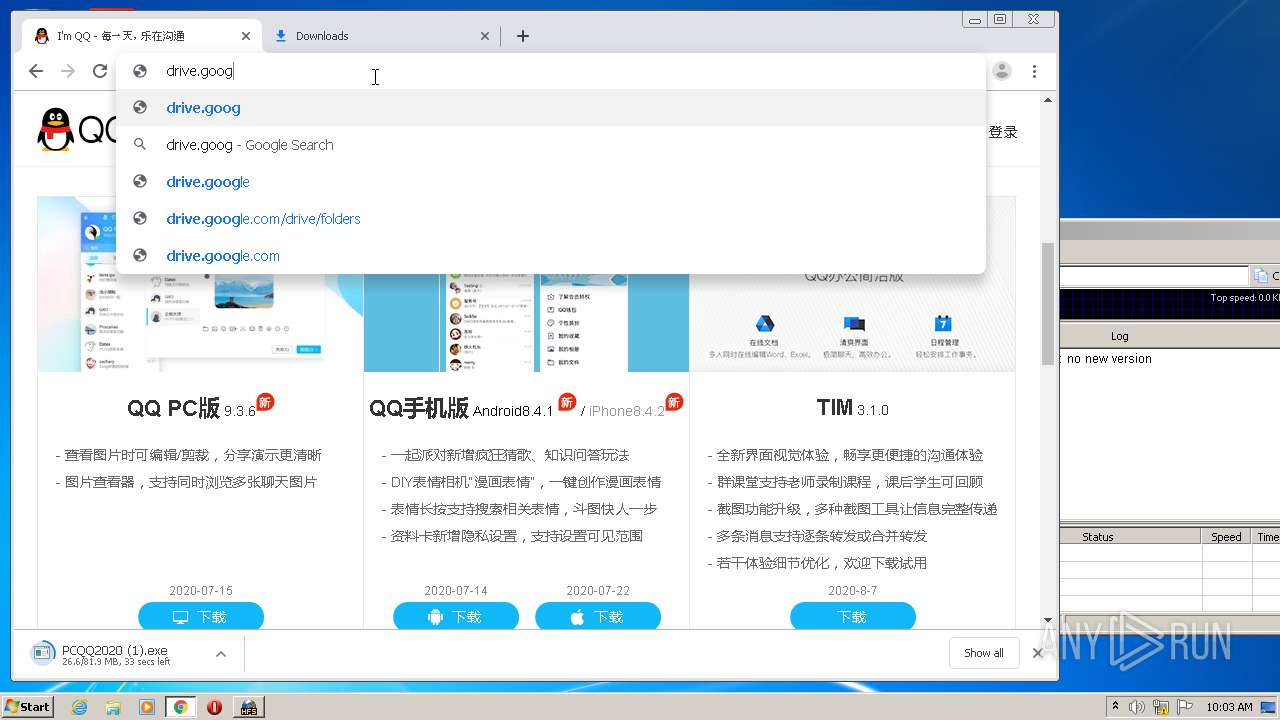Download TIM via 下载 button
The image size is (1280, 720).
point(853,617)
